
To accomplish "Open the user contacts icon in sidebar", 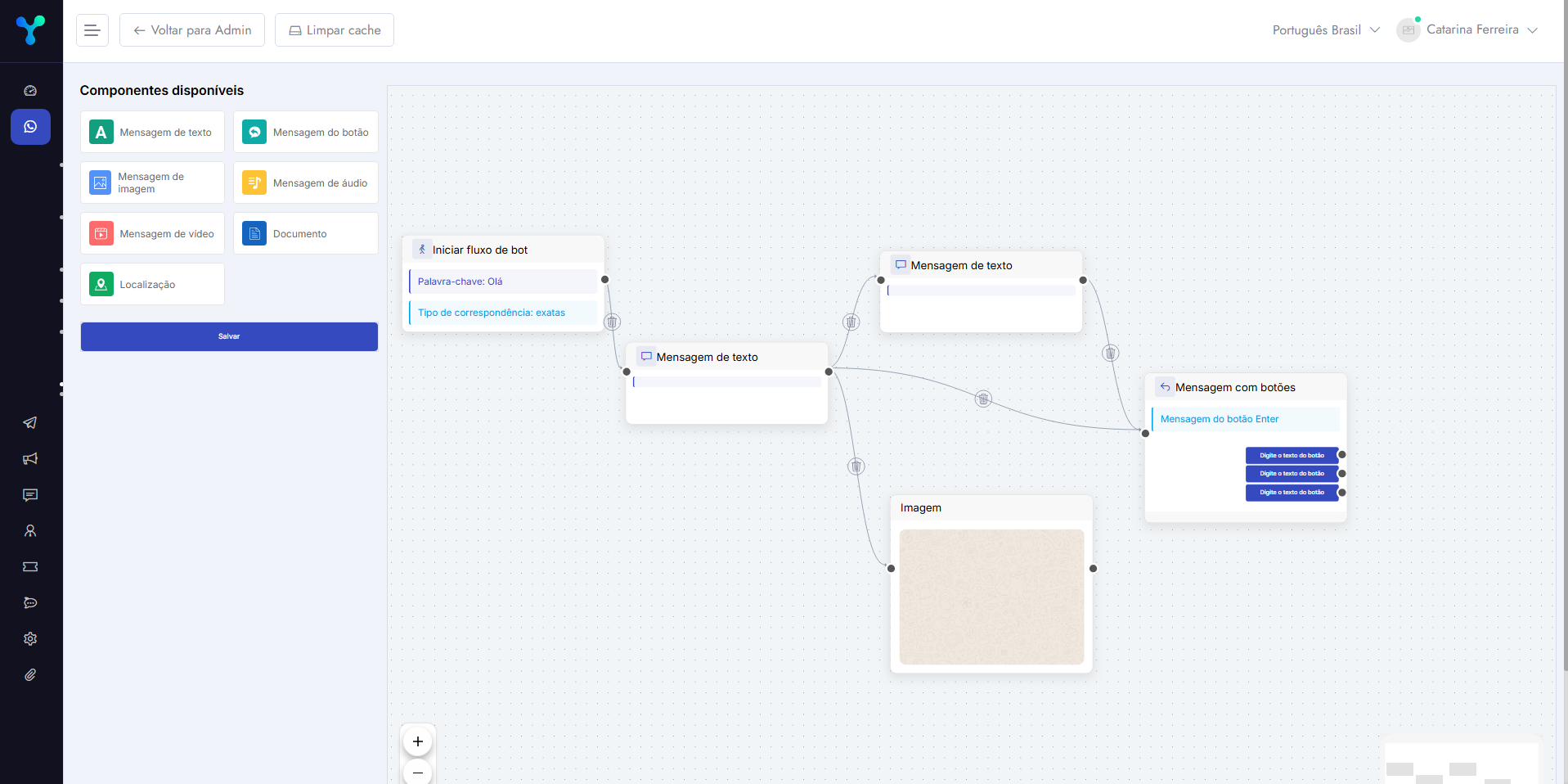I will point(30,531).
